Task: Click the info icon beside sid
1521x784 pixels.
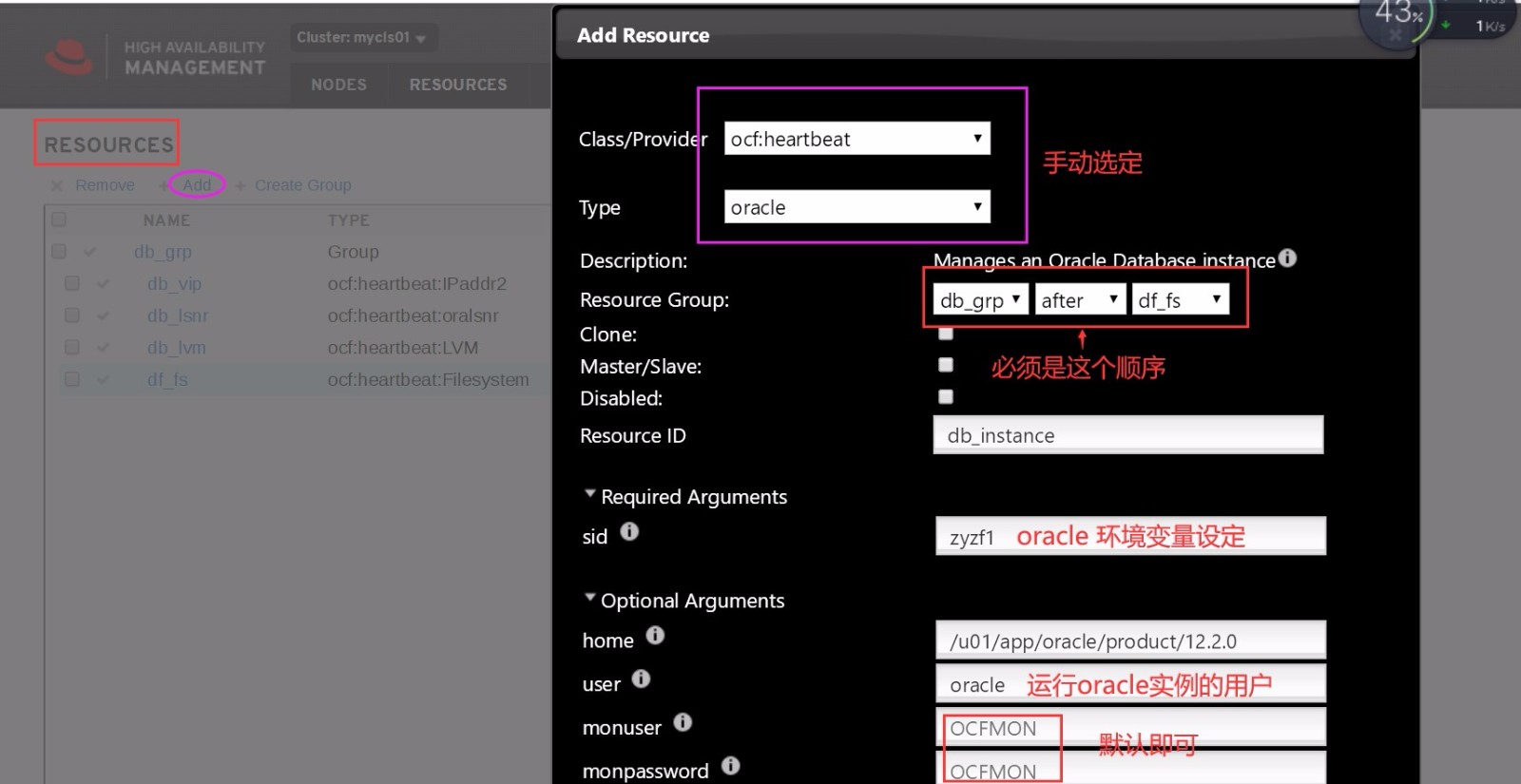Action: coord(629,531)
